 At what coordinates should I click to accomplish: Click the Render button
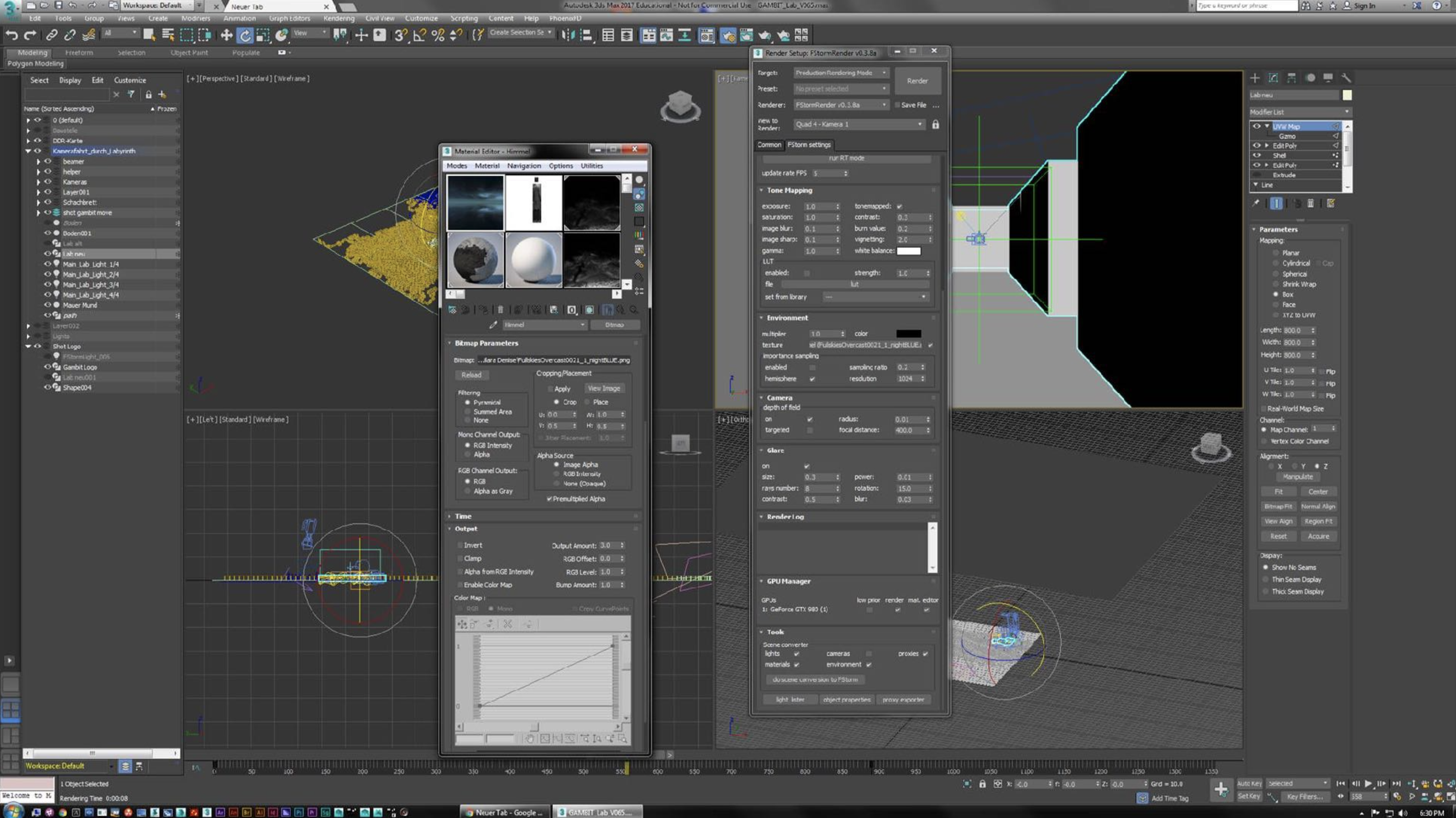[917, 81]
